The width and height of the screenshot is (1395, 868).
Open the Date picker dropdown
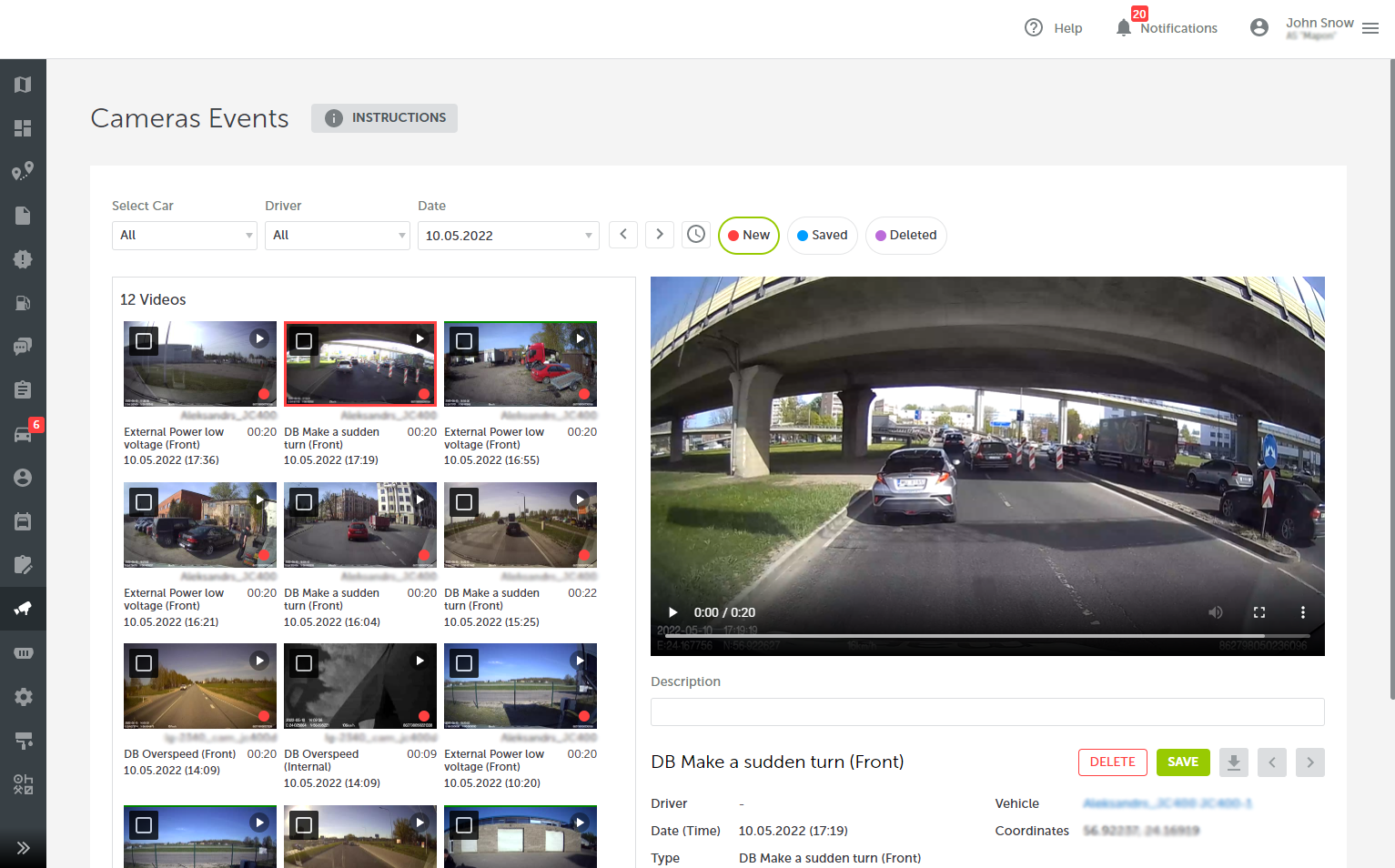point(508,236)
